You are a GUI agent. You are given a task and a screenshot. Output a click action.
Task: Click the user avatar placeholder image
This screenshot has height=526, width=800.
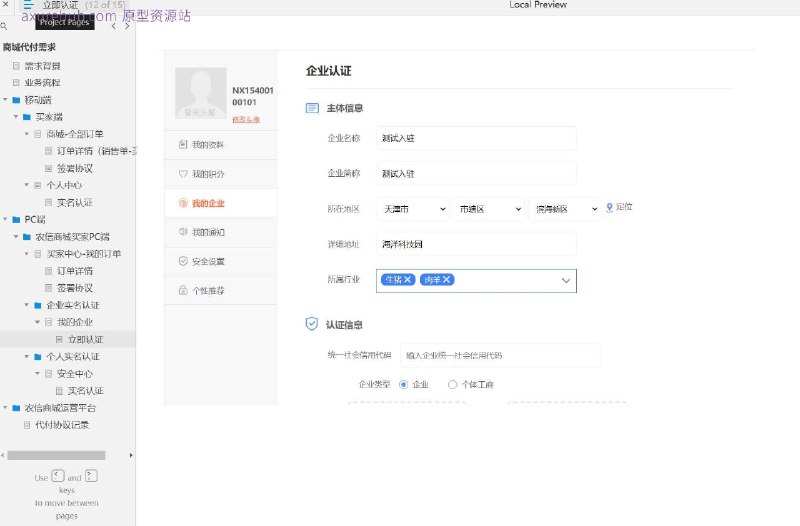[x=201, y=93]
